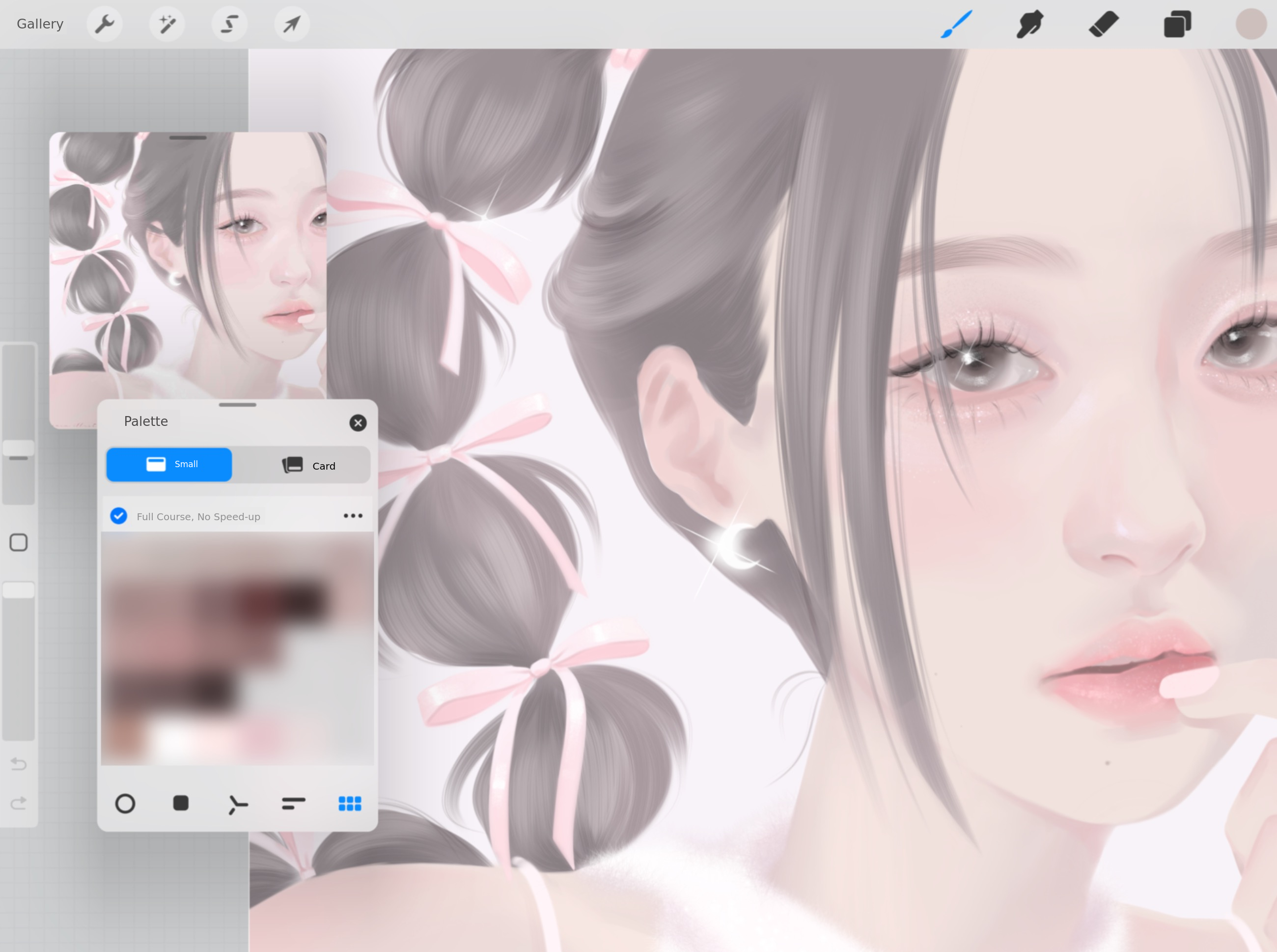The width and height of the screenshot is (1277, 952).
Task: Click the sidebar modify square button
Action: 19,542
